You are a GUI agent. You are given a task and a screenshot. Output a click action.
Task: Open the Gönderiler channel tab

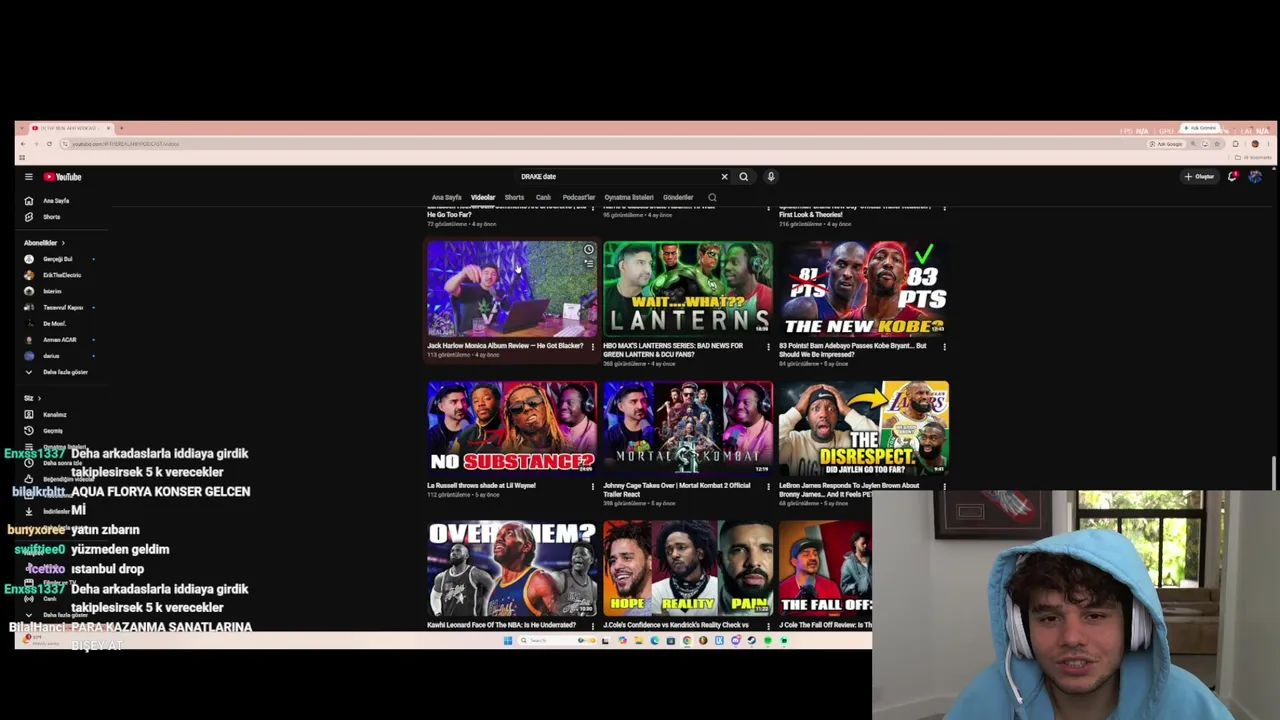(x=678, y=198)
